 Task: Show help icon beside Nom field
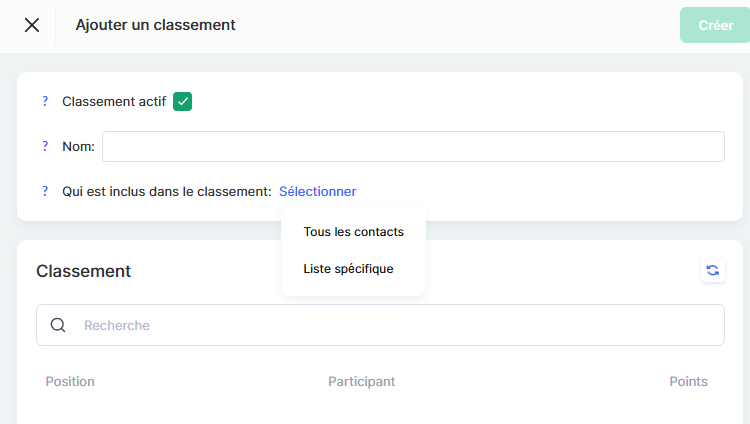click(x=45, y=146)
